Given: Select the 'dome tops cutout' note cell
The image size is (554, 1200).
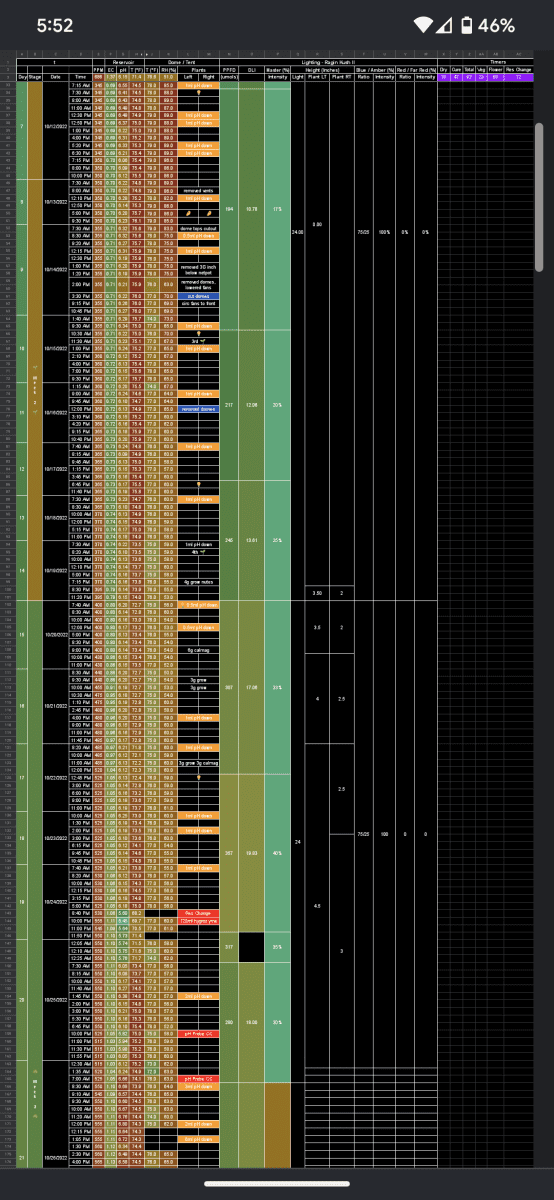Looking at the screenshot, I should pyautogui.click(x=199, y=228).
